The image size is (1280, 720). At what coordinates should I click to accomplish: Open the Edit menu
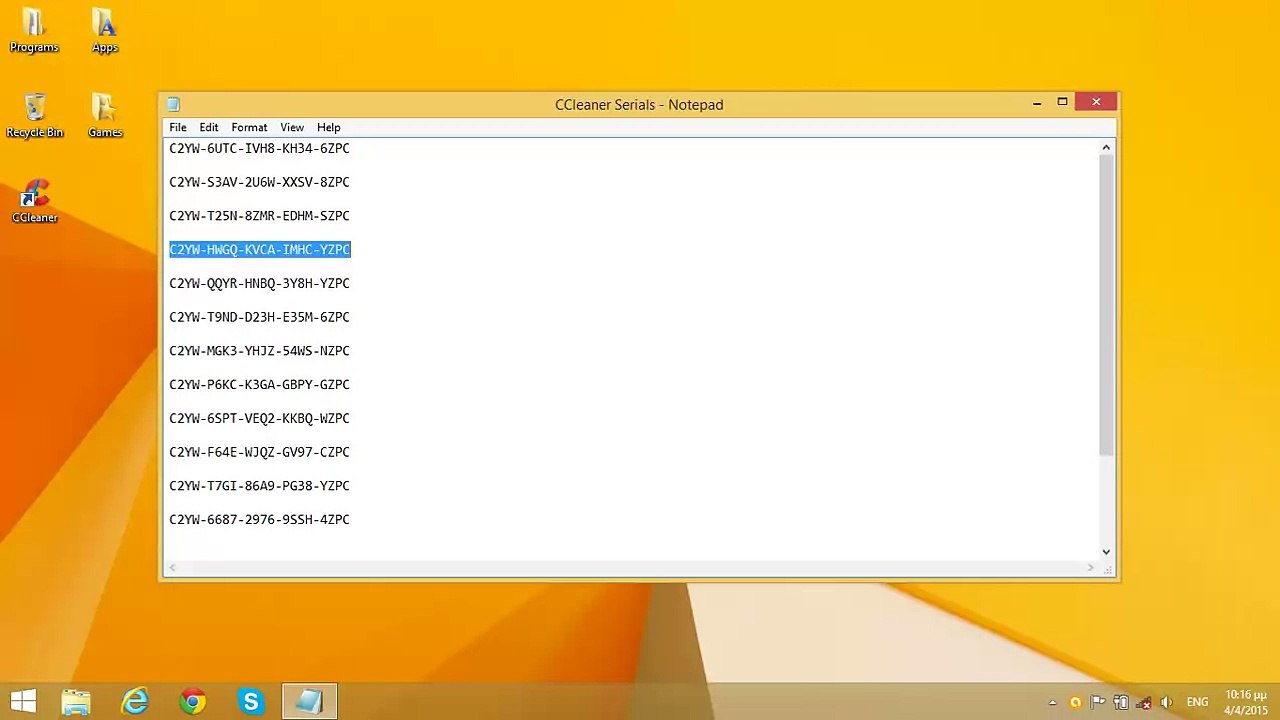click(x=208, y=127)
